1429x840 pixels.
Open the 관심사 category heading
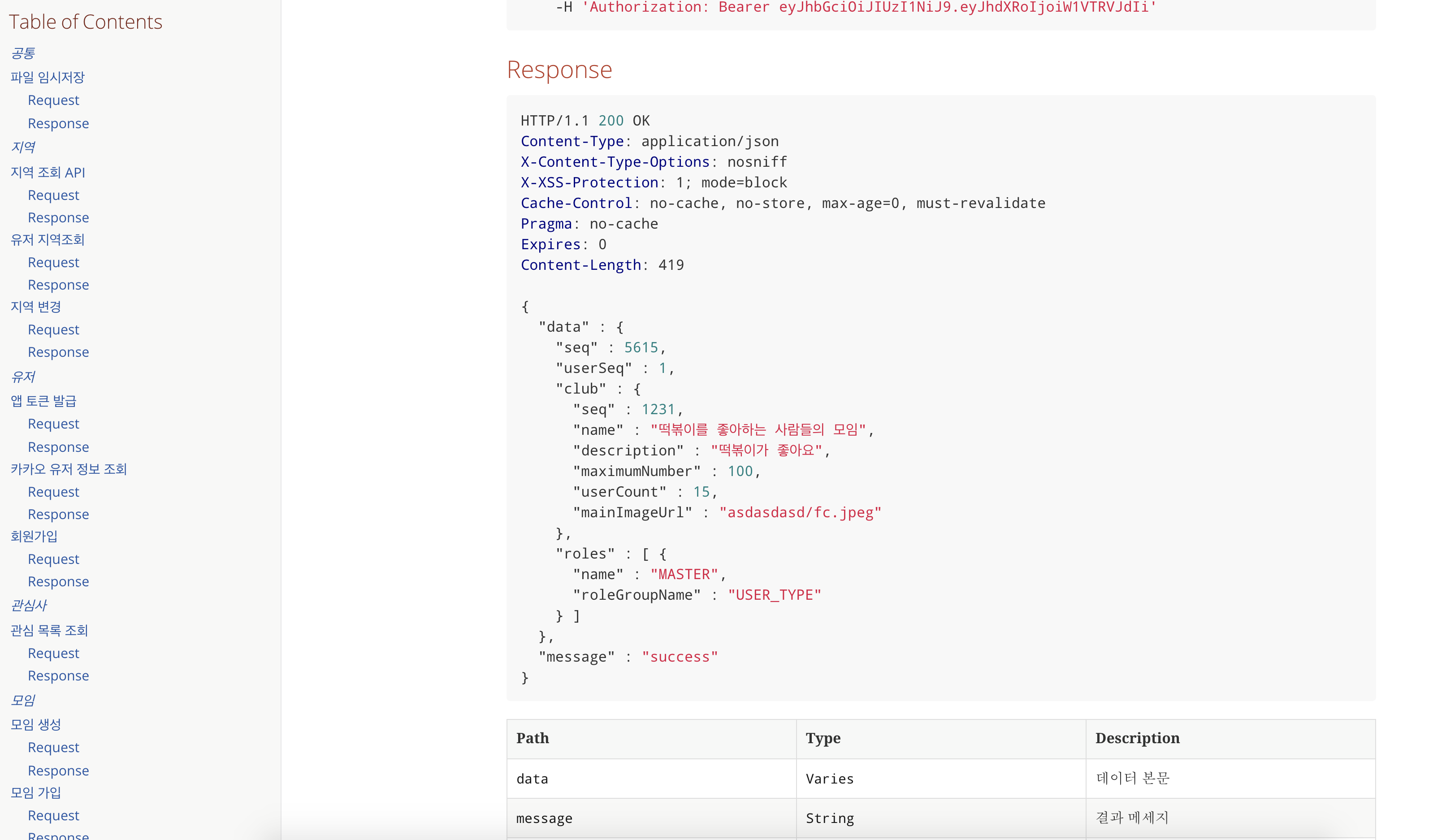click(28, 606)
